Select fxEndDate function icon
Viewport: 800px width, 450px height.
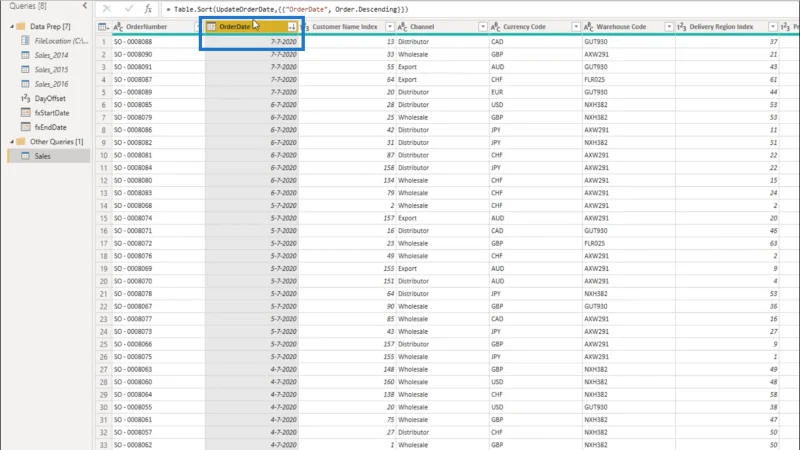click(26, 127)
